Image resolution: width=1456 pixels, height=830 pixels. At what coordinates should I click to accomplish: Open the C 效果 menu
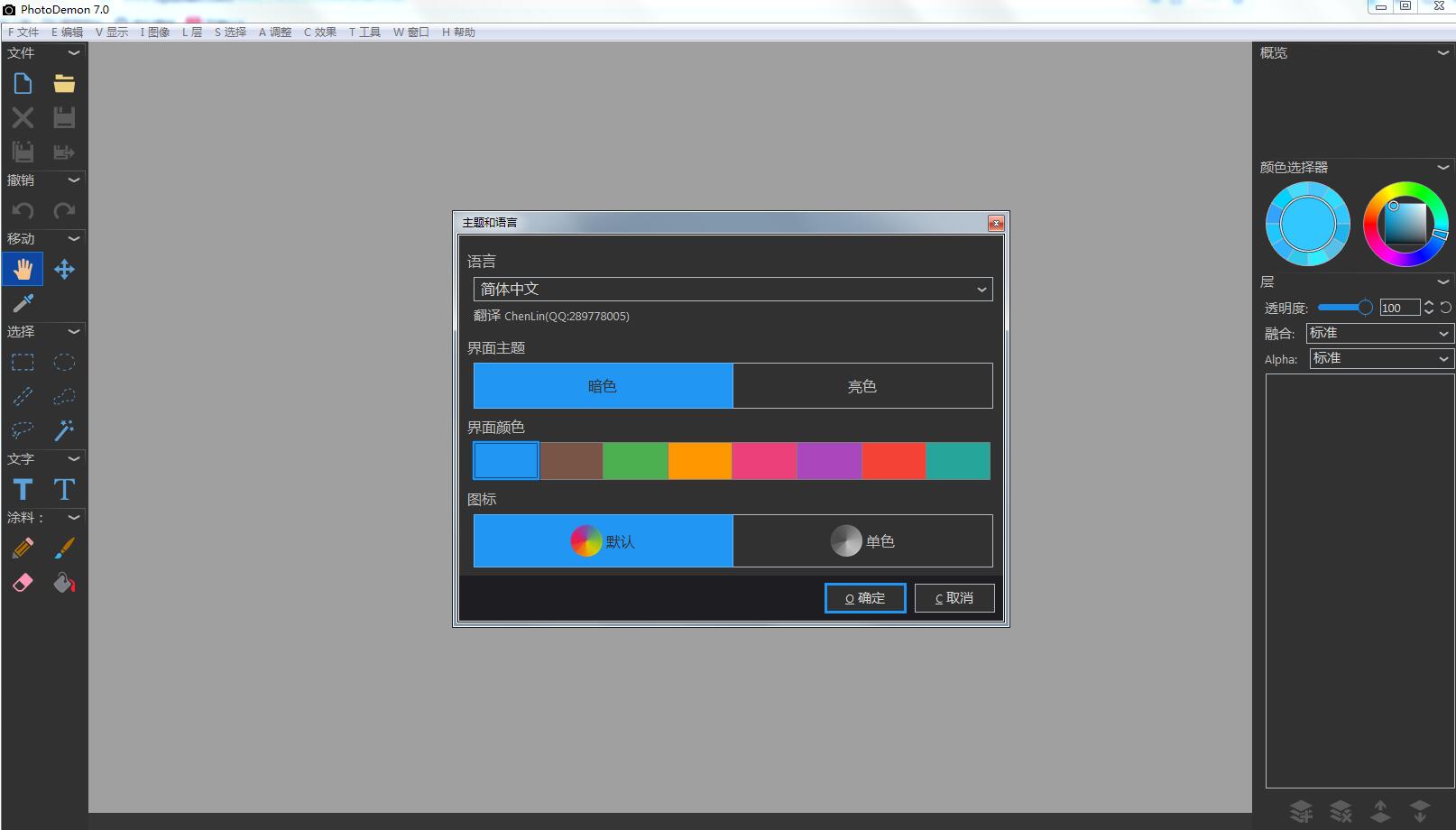tap(318, 32)
